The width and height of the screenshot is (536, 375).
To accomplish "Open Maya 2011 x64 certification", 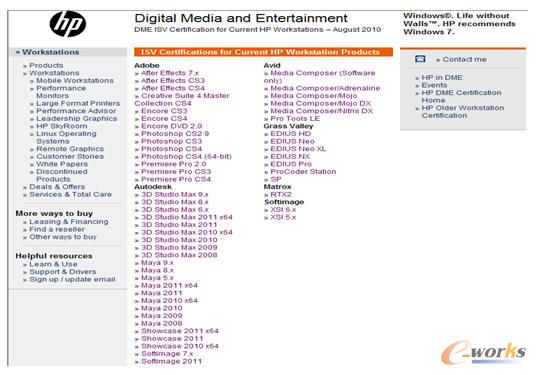I will click(169, 285).
